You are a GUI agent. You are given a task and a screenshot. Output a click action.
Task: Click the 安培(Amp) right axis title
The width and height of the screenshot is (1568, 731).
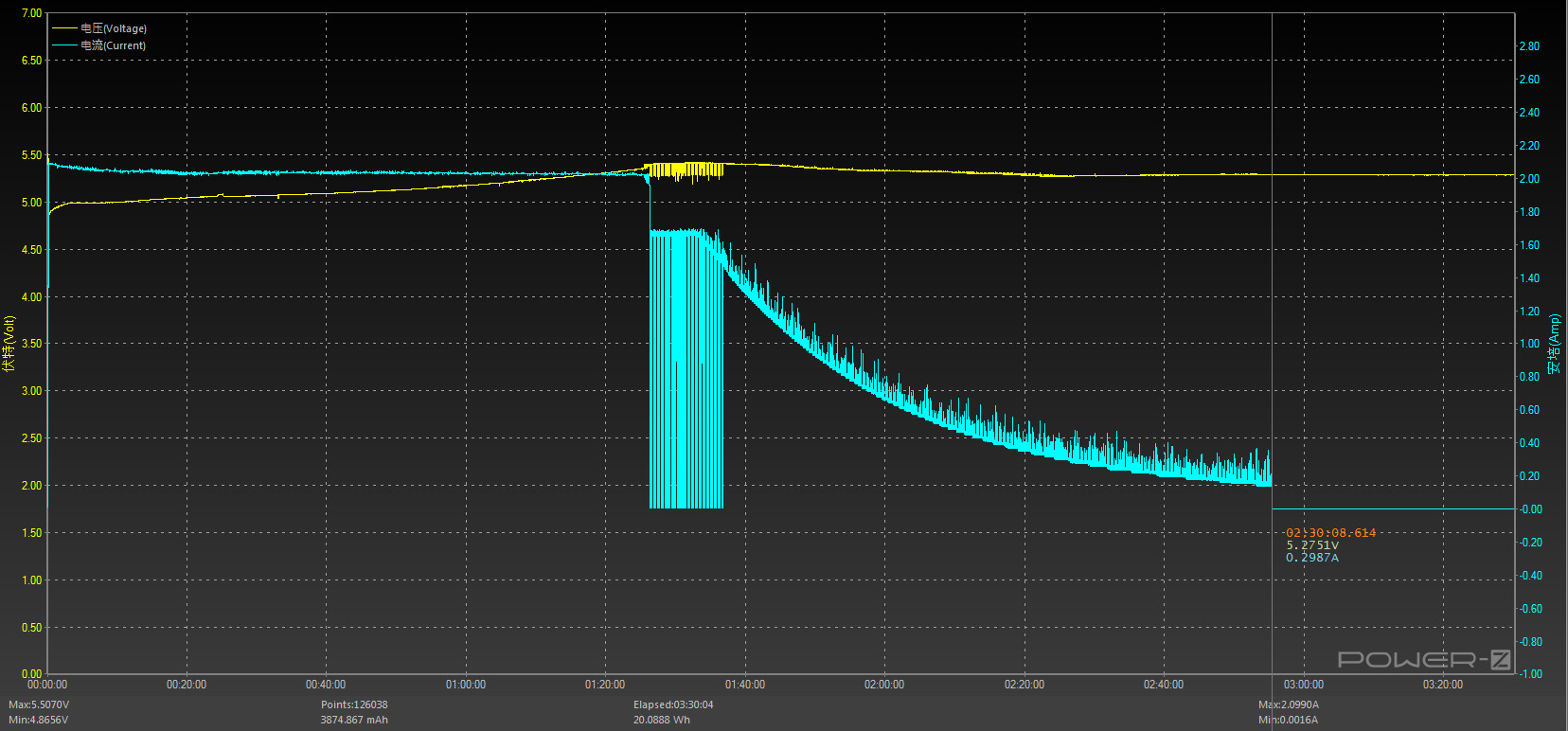click(x=1554, y=344)
